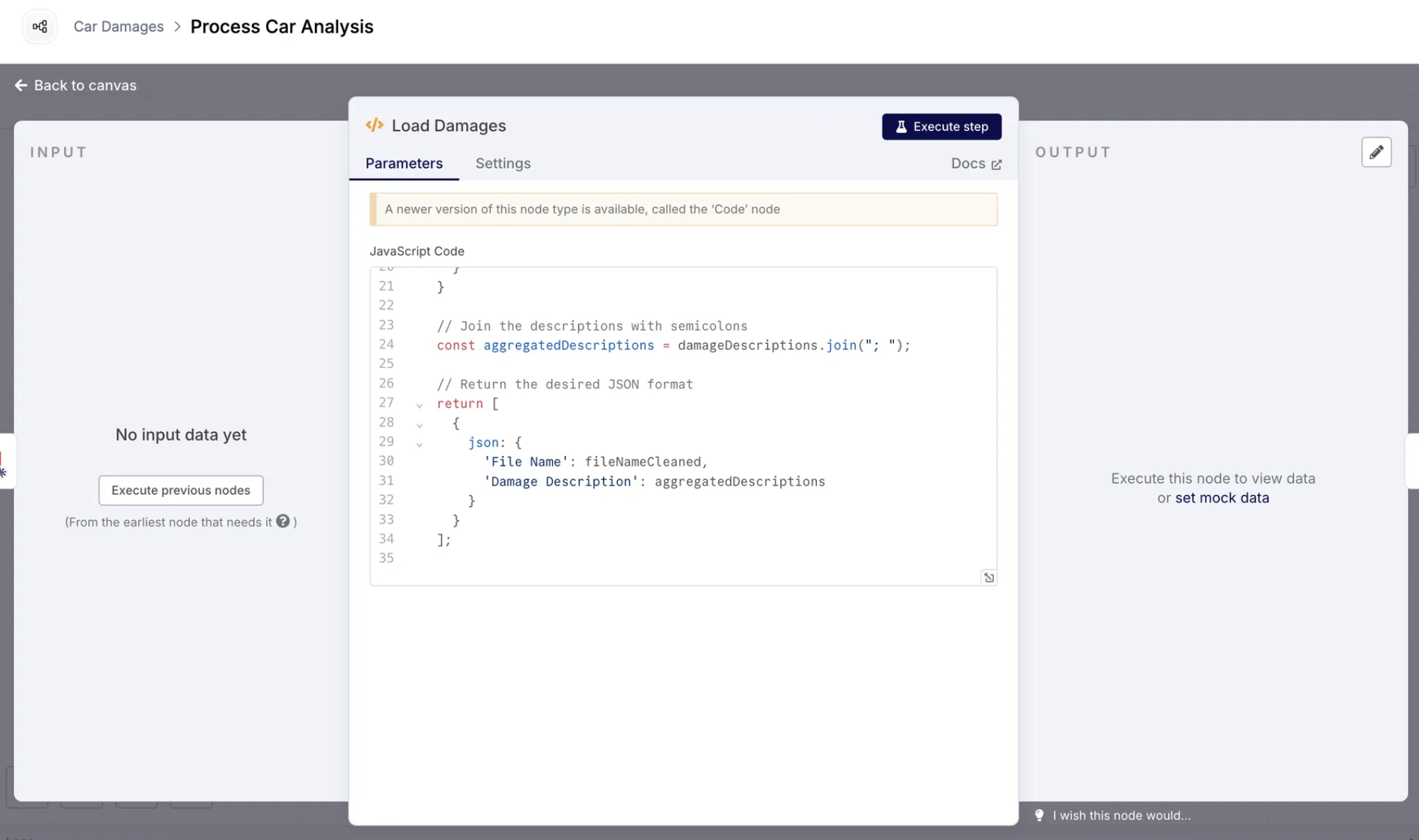Click the help question mark icon
1419x840 pixels.
(282, 521)
